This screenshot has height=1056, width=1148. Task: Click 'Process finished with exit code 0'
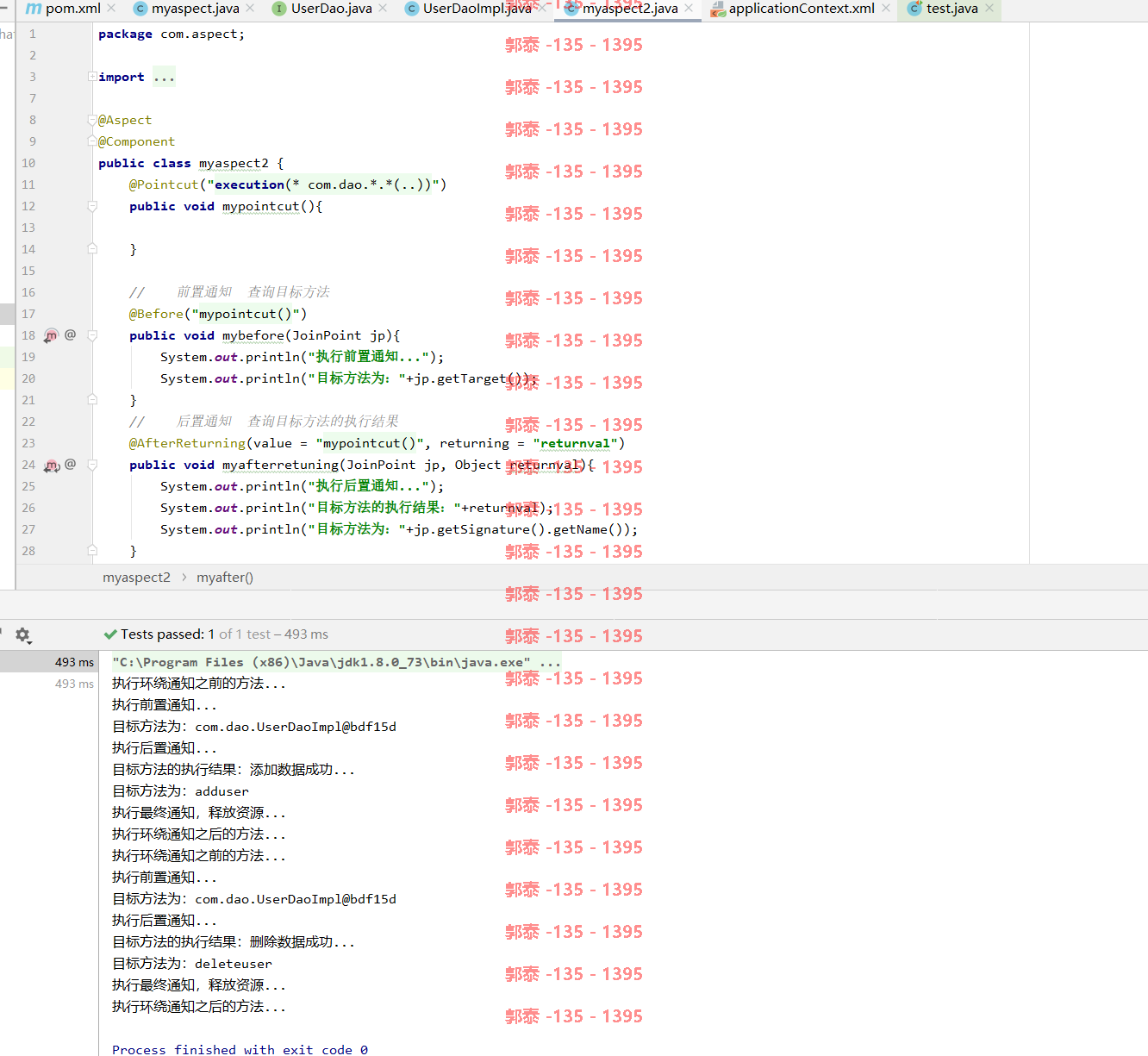click(240, 1049)
